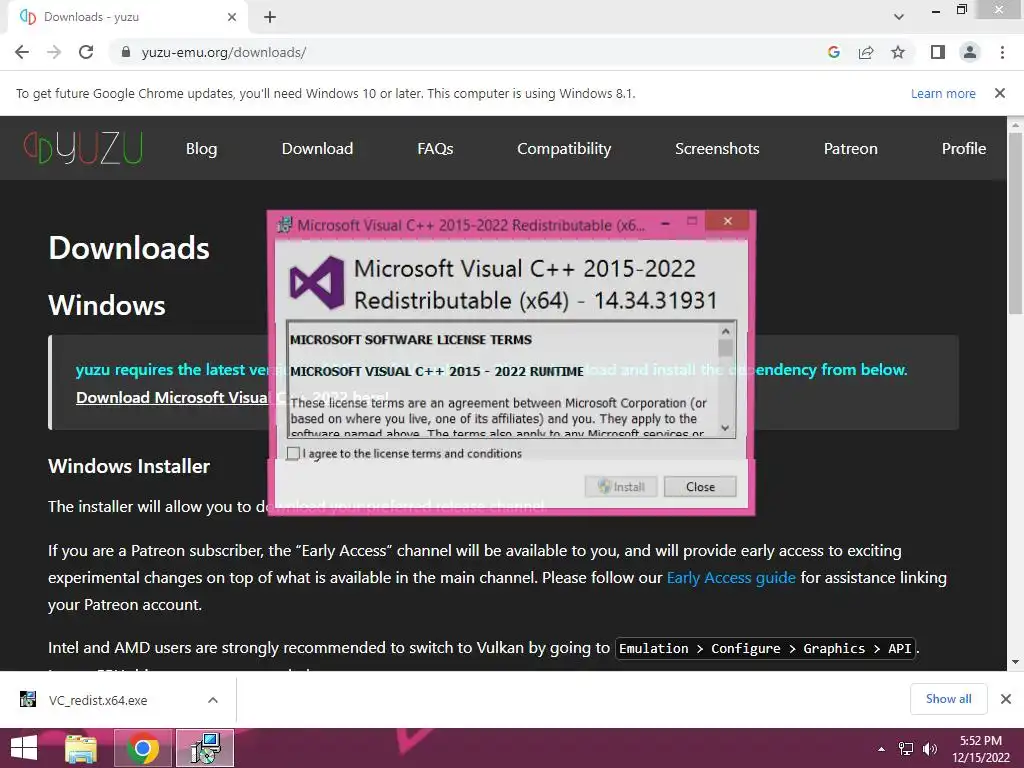
Task: Close the Downloads - yuzu tab
Action: 232,17
